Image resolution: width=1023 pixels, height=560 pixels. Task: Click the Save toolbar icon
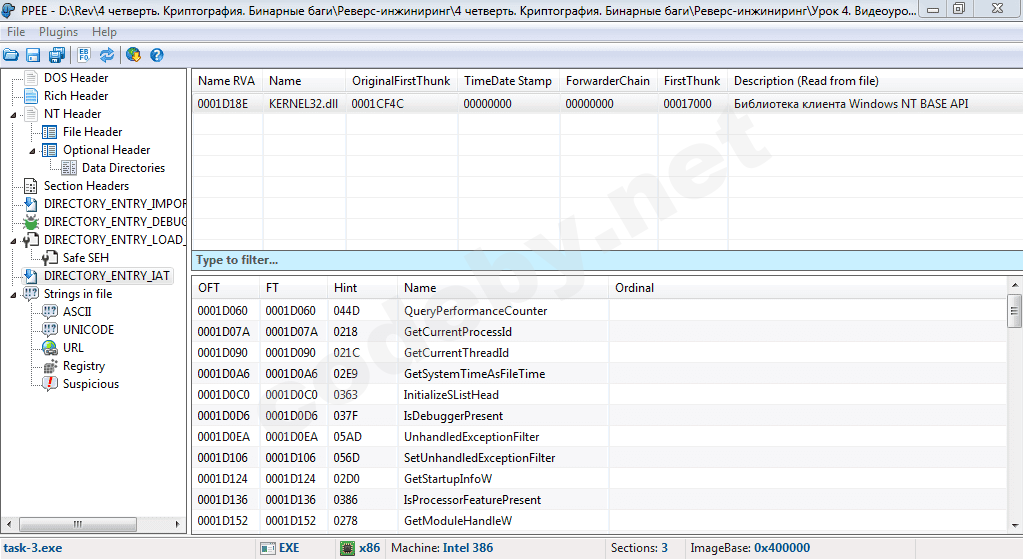(x=33, y=55)
